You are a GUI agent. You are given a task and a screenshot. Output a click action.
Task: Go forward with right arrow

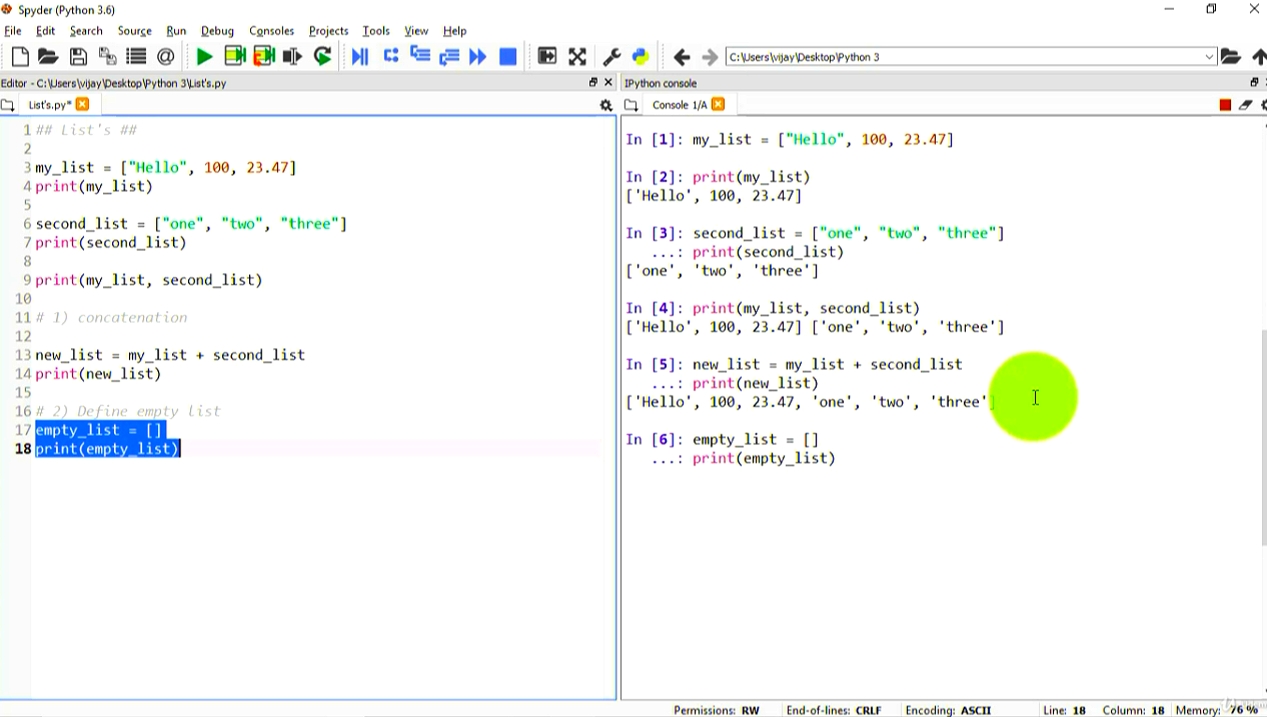coord(710,57)
